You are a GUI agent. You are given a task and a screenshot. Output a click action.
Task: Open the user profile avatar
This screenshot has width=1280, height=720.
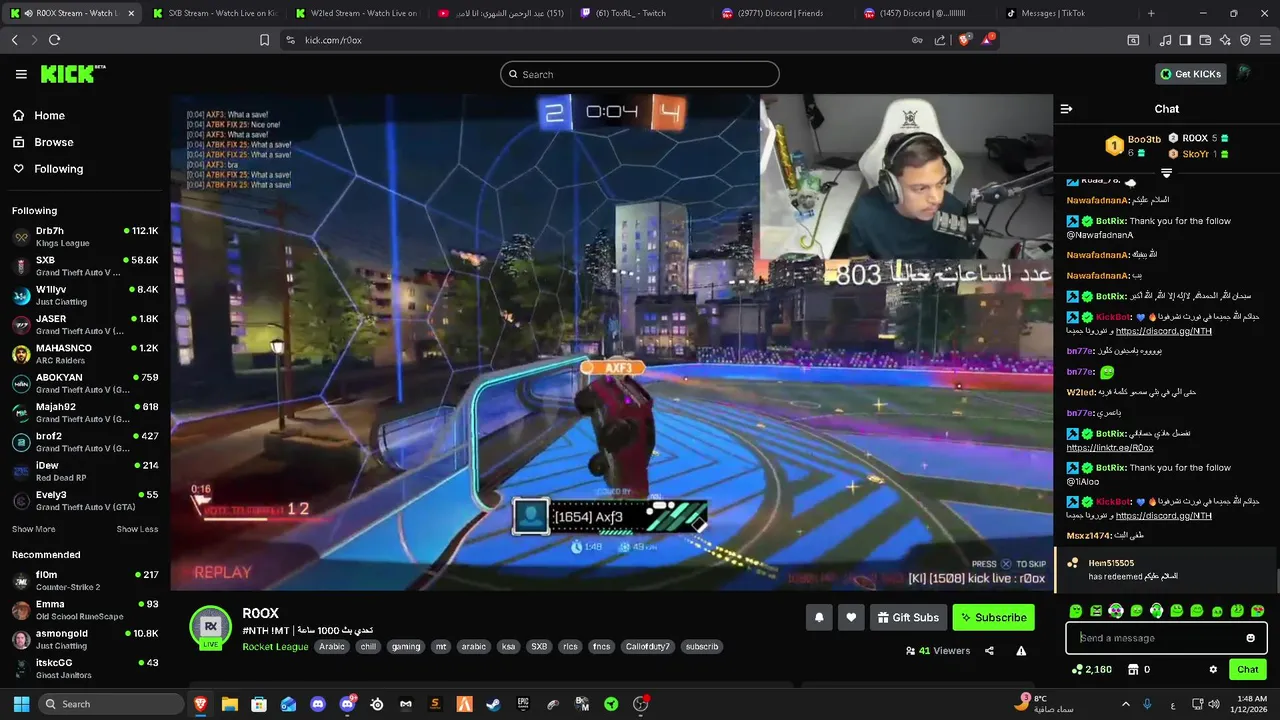tap(1244, 73)
